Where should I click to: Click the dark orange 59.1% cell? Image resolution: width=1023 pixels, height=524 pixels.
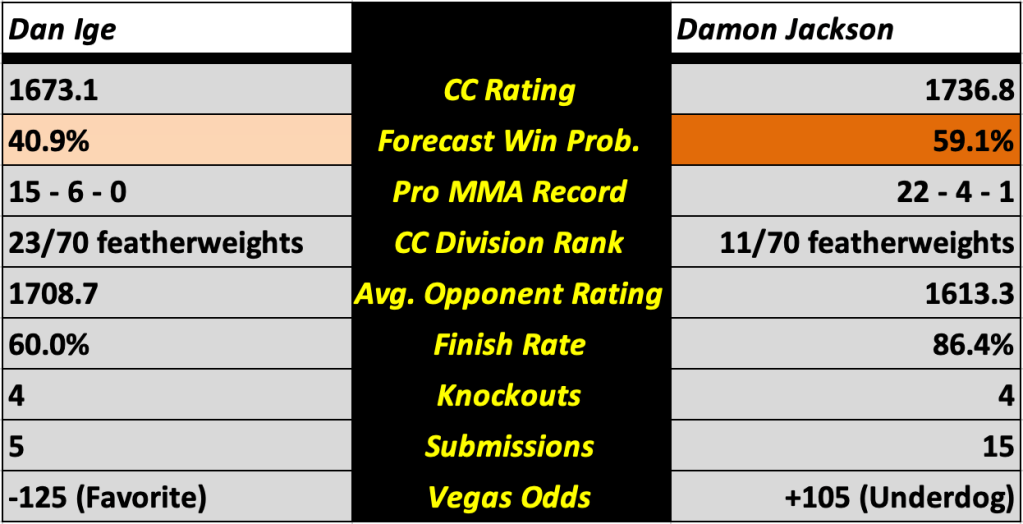pyautogui.click(x=845, y=142)
